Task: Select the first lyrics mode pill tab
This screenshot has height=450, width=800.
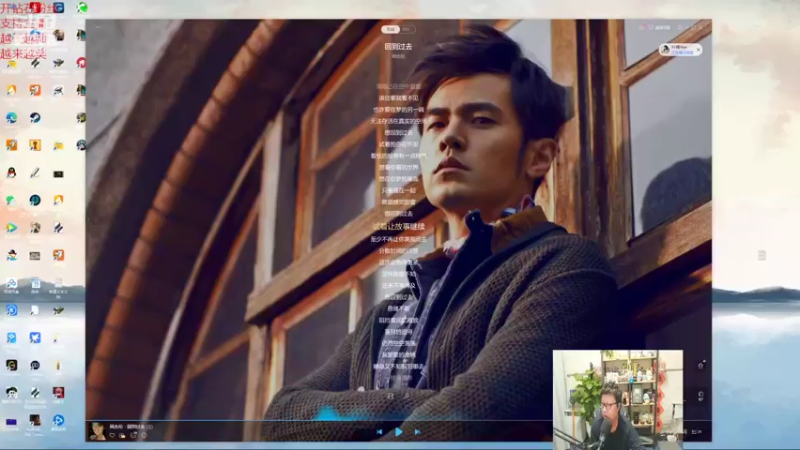Action: point(390,29)
